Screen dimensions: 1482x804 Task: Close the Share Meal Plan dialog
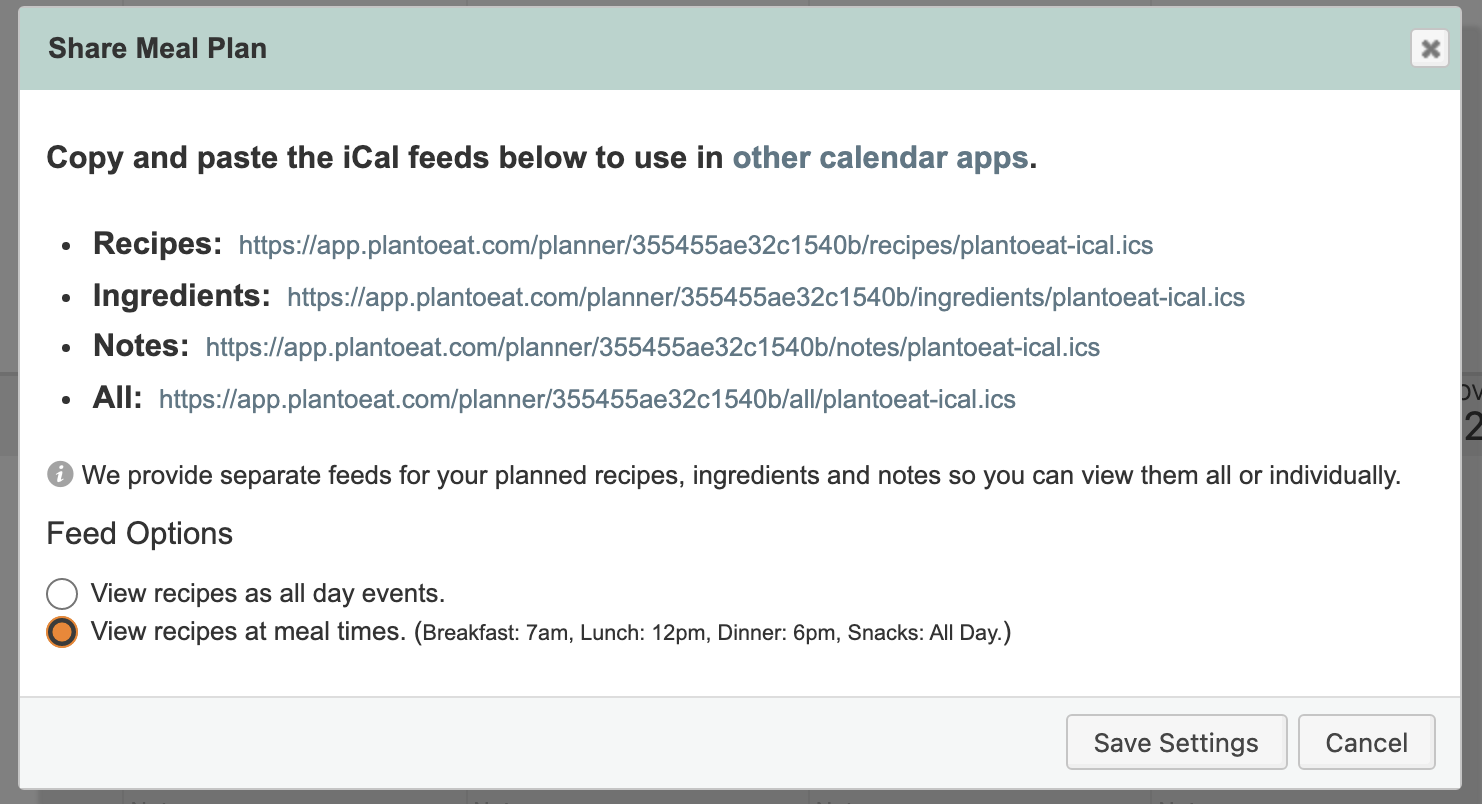click(x=1430, y=48)
